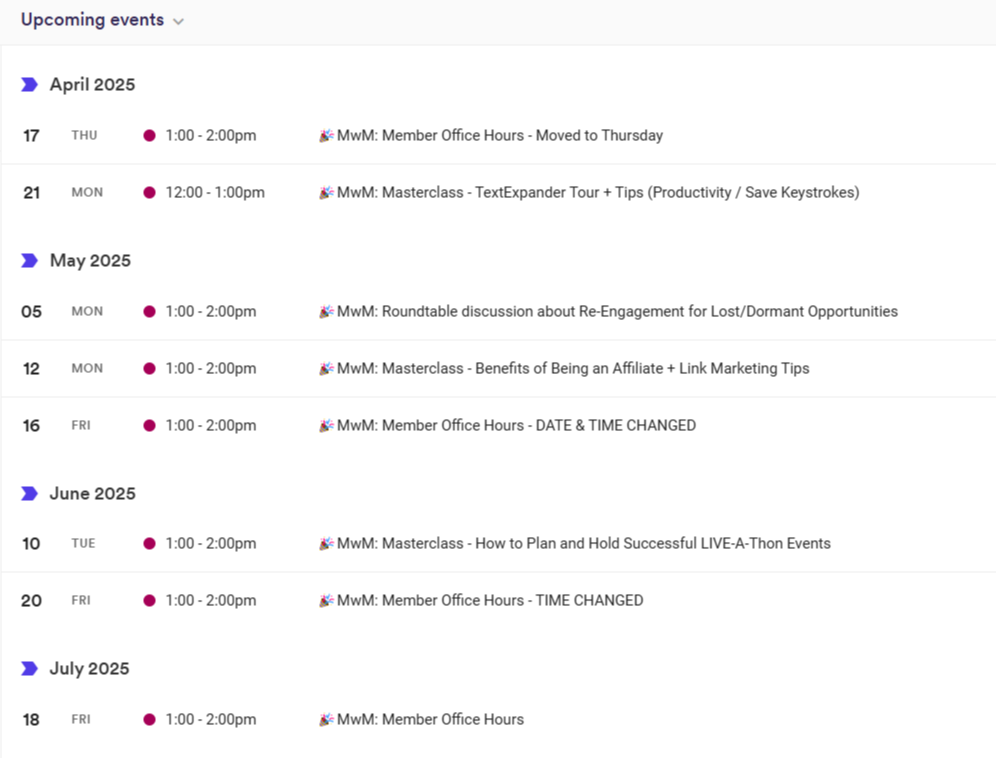Click party icon beside Roundtable discussion event

click(x=326, y=311)
